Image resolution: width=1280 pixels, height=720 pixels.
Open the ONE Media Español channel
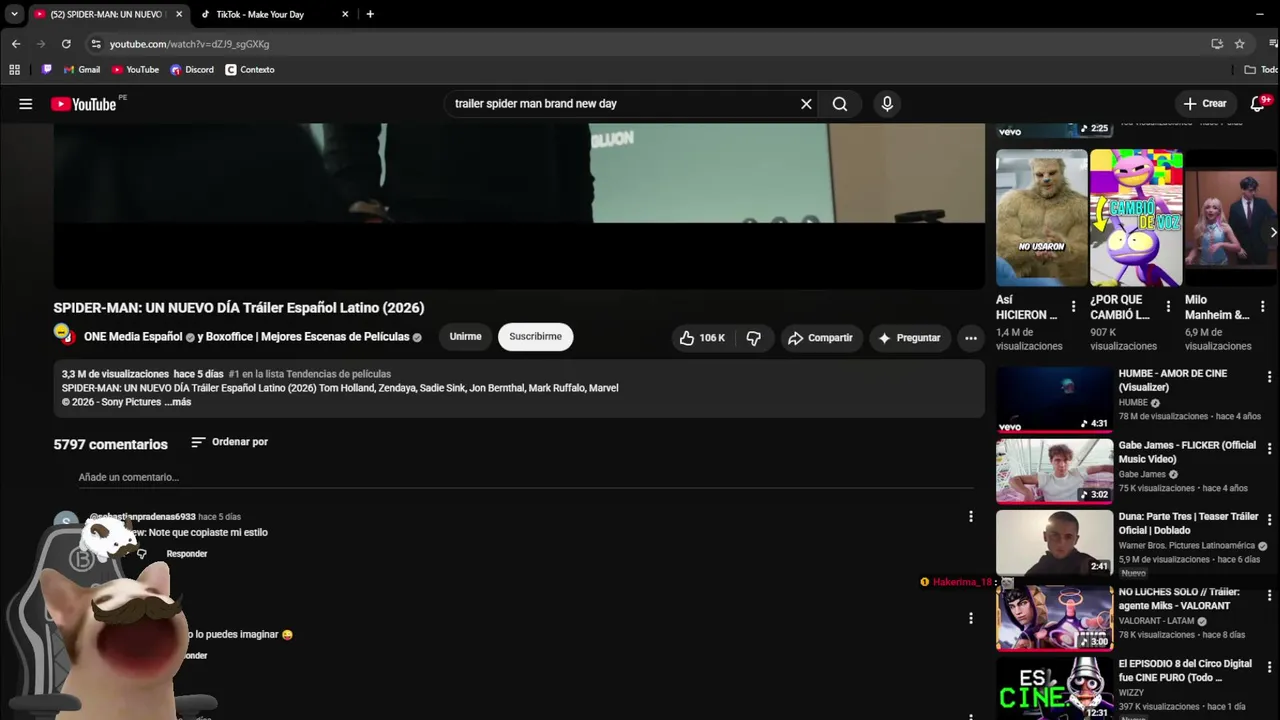tap(133, 337)
